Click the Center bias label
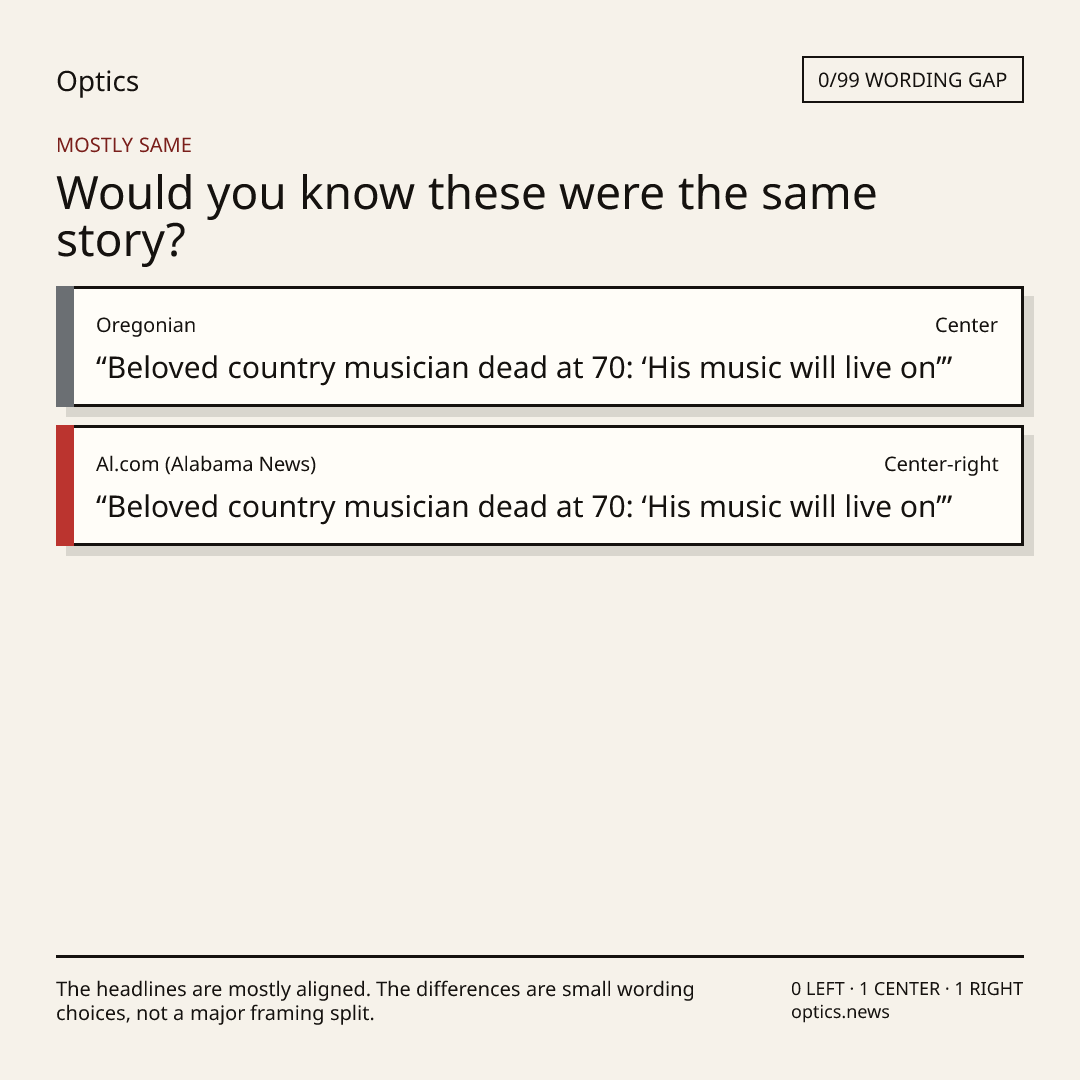Screen dimensions: 1080x1080 tap(966, 325)
